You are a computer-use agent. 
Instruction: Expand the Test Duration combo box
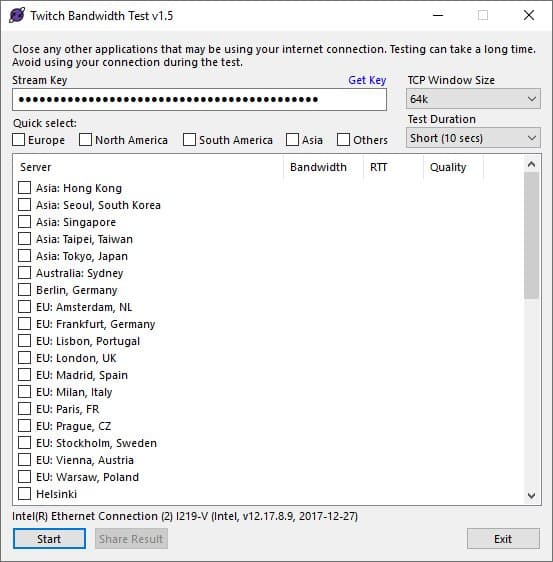point(473,138)
